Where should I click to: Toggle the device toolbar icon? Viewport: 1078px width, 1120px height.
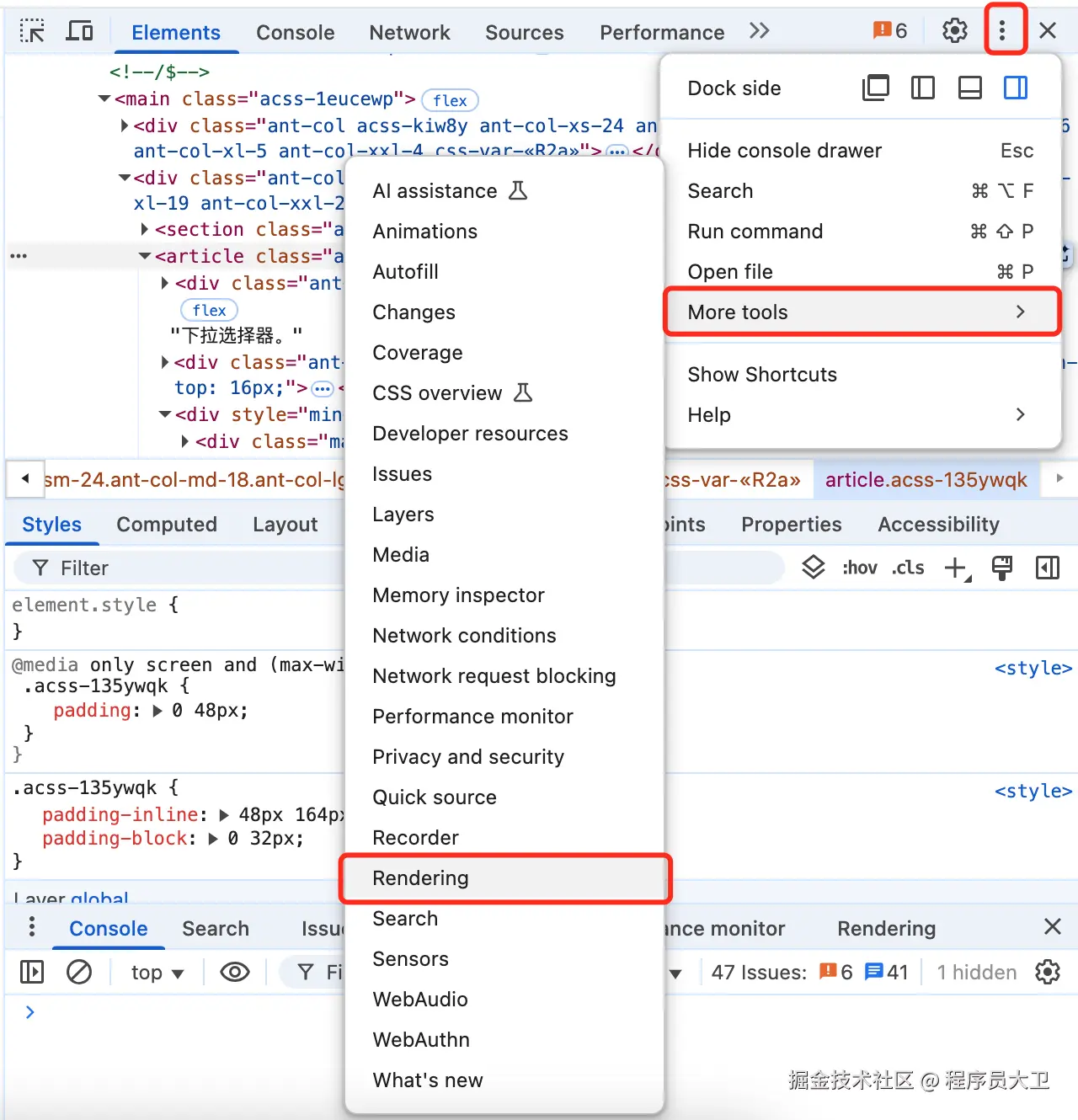point(80,32)
